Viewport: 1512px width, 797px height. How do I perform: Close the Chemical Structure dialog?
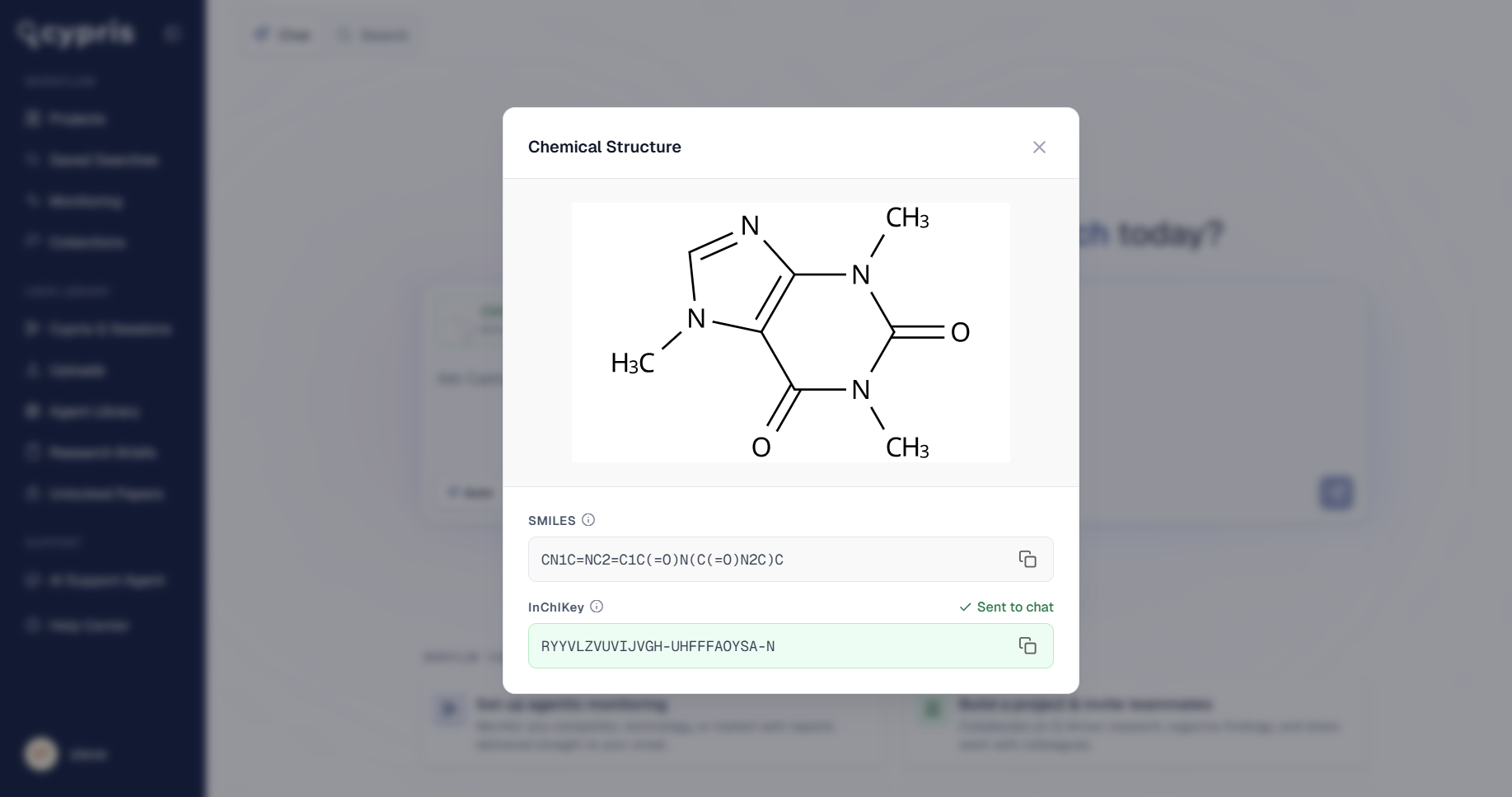pyautogui.click(x=1039, y=147)
